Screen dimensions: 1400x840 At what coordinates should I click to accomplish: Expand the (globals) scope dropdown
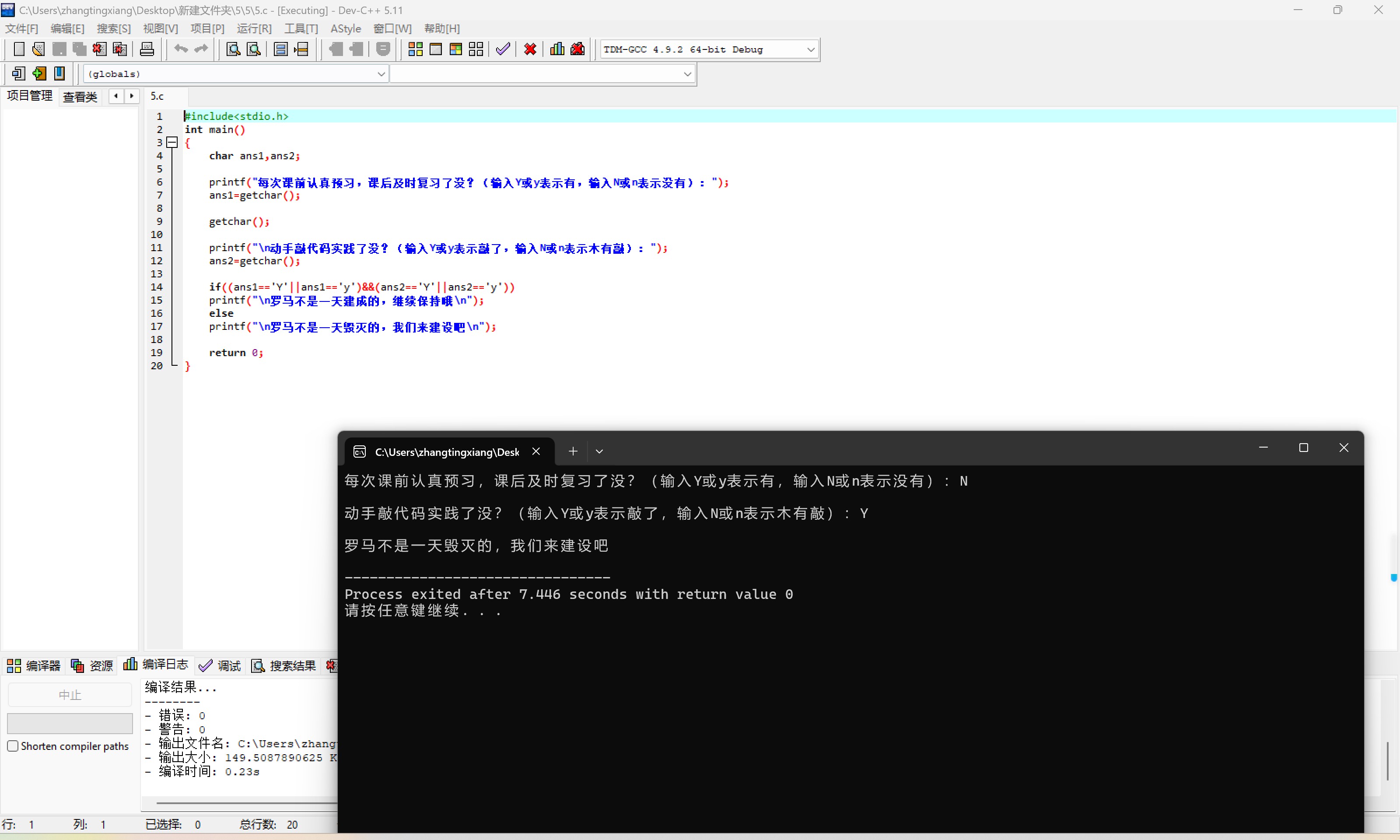pyautogui.click(x=381, y=73)
